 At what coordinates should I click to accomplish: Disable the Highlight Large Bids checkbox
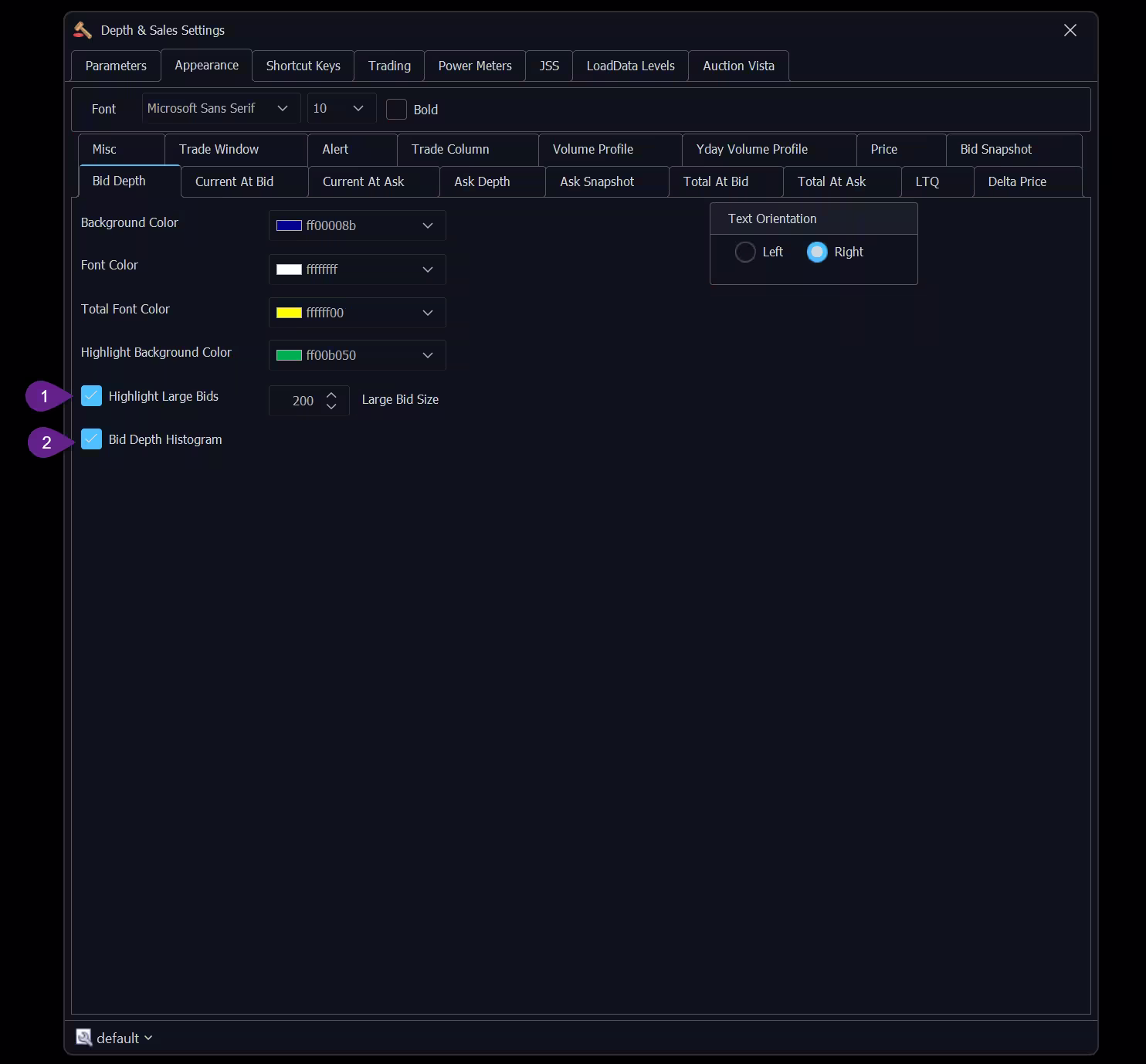coord(92,395)
